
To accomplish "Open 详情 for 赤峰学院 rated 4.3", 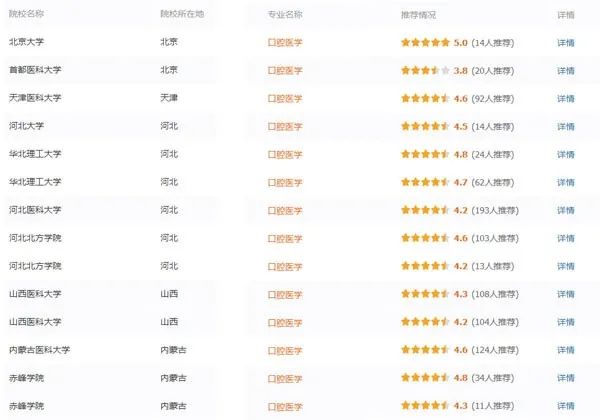I will pyautogui.click(x=566, y=405).
